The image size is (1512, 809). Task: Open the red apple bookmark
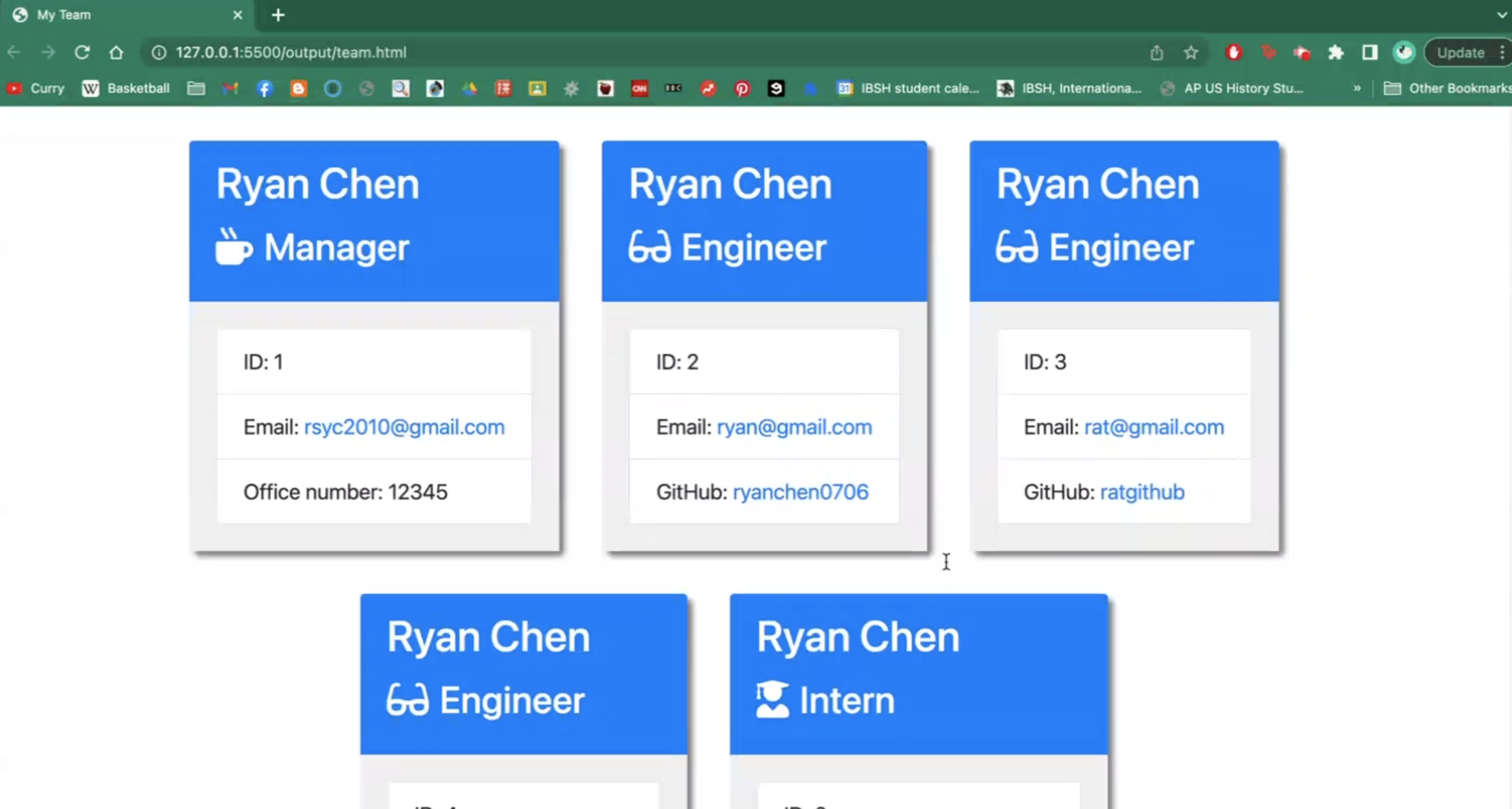[605, 88]
